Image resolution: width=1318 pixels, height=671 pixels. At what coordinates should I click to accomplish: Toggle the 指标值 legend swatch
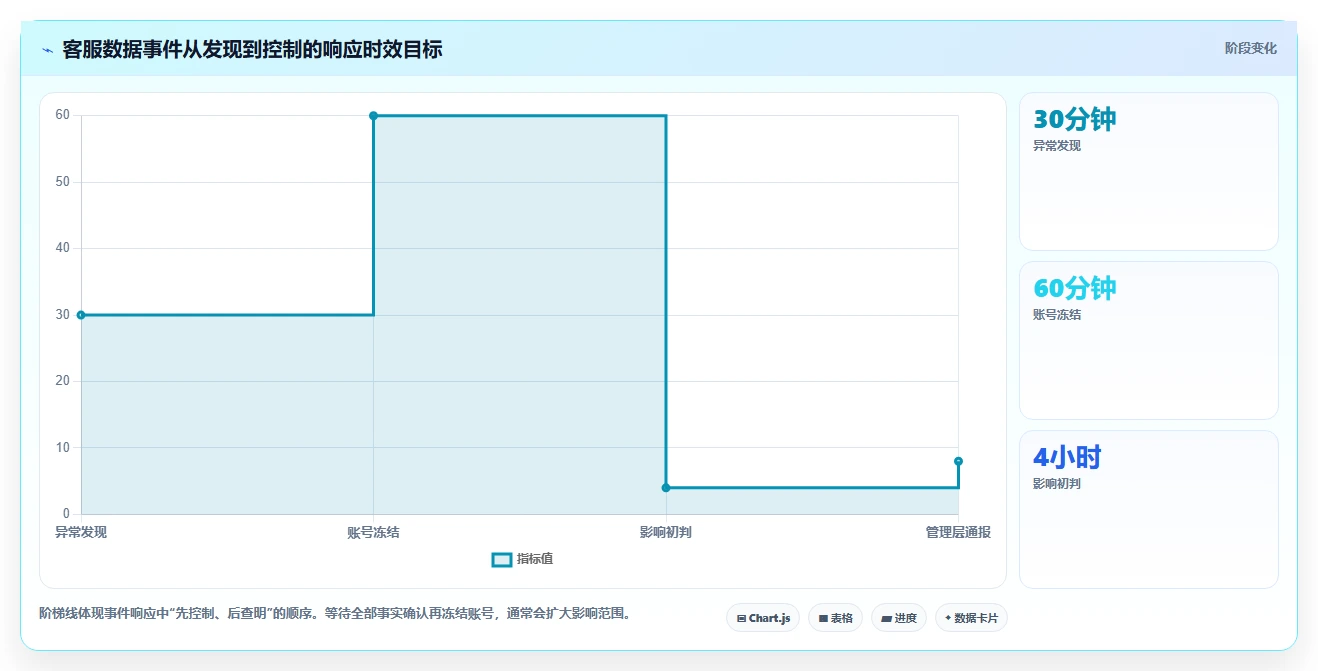click(502, 559)
